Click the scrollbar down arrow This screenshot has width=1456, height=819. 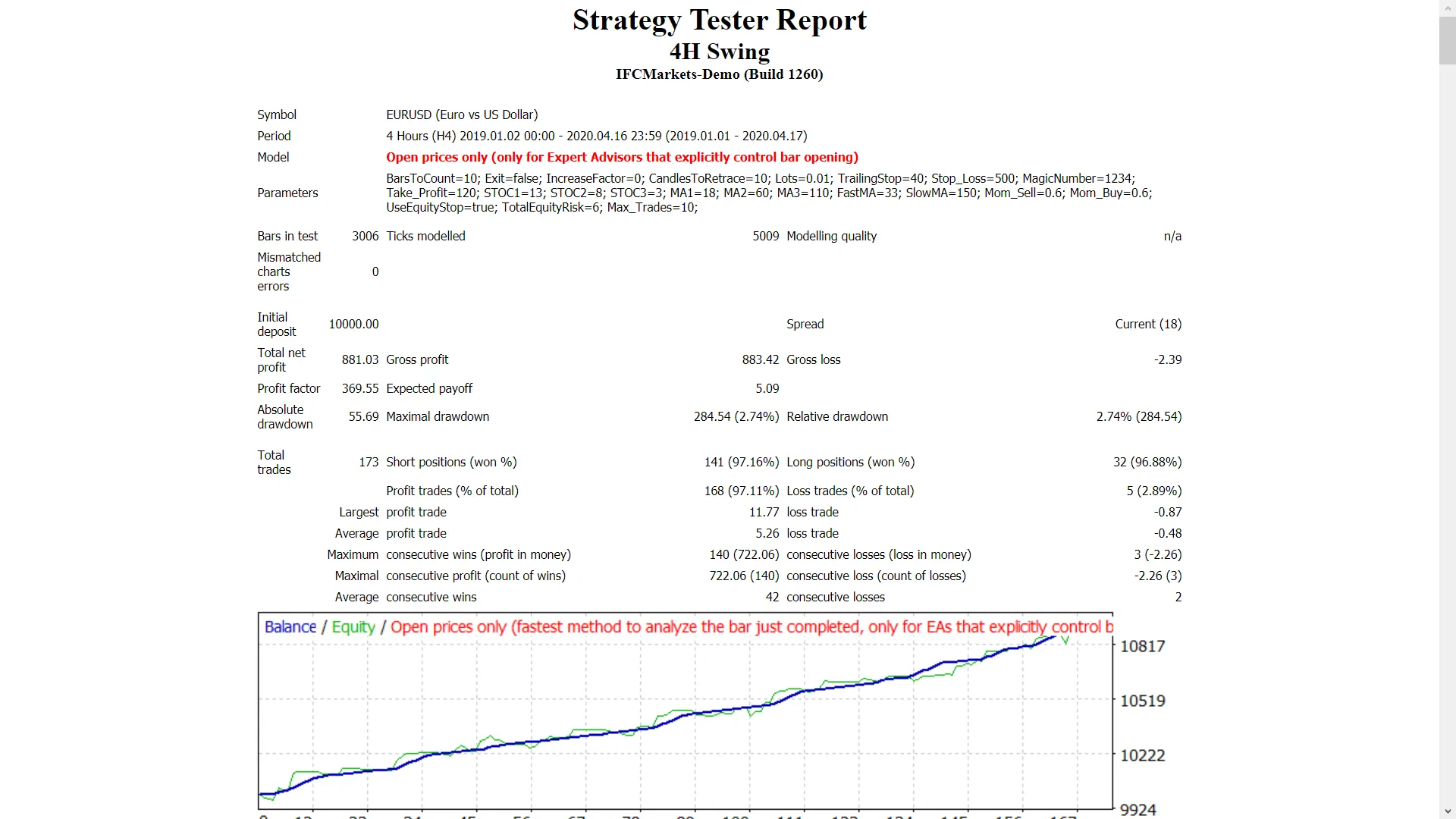[x=1448, y=811]
